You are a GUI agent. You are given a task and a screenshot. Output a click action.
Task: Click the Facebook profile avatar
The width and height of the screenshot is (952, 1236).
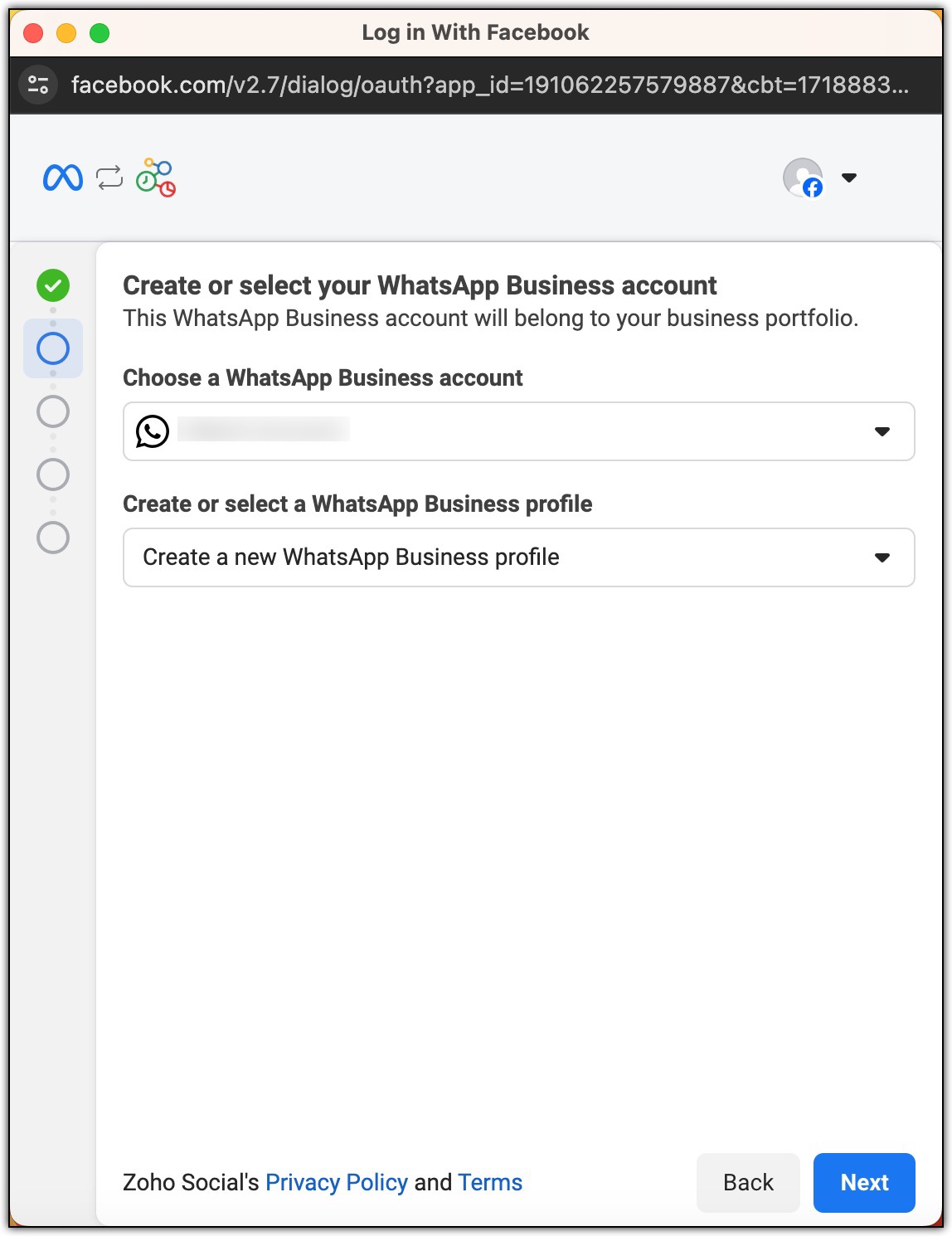tap(803, 178)
